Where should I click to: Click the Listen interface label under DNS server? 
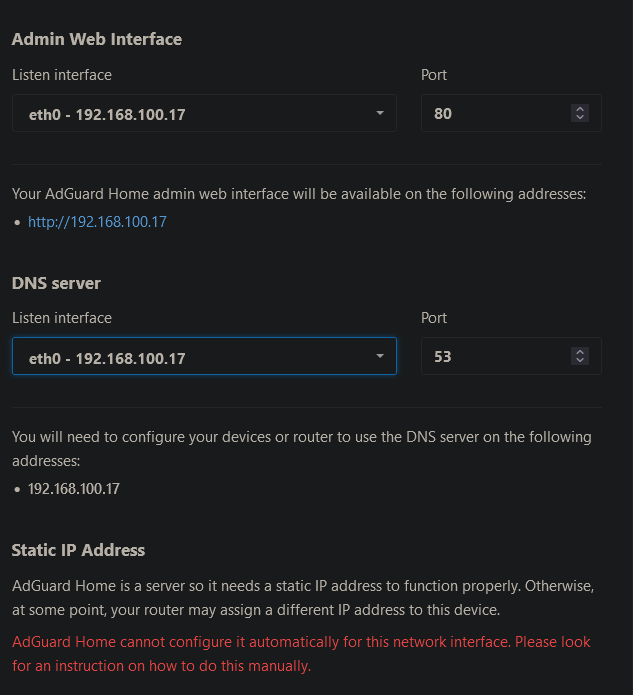(62, 318)
